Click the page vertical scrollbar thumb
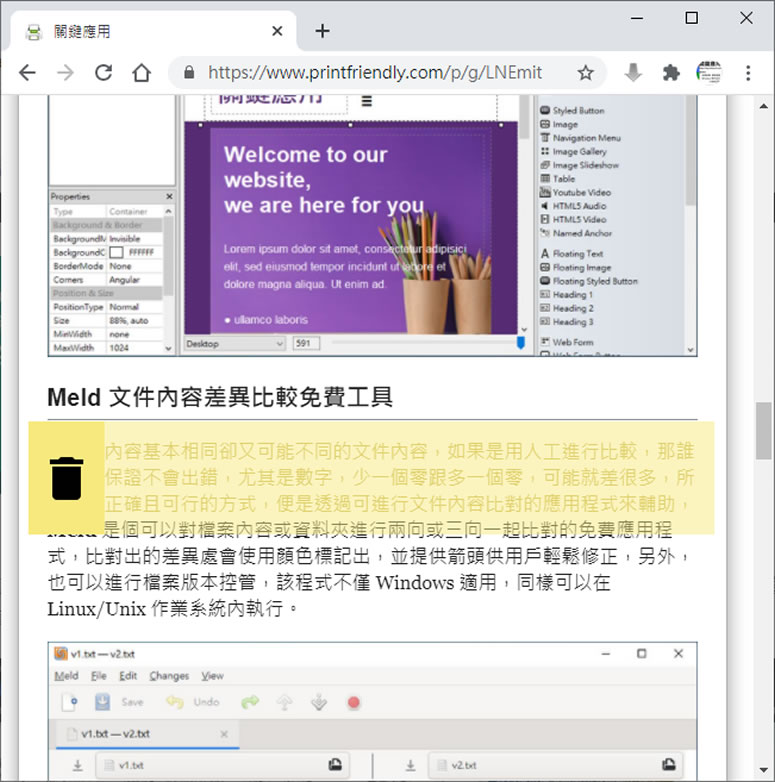This screenshot has height=782, width=775. pos(763,430)
